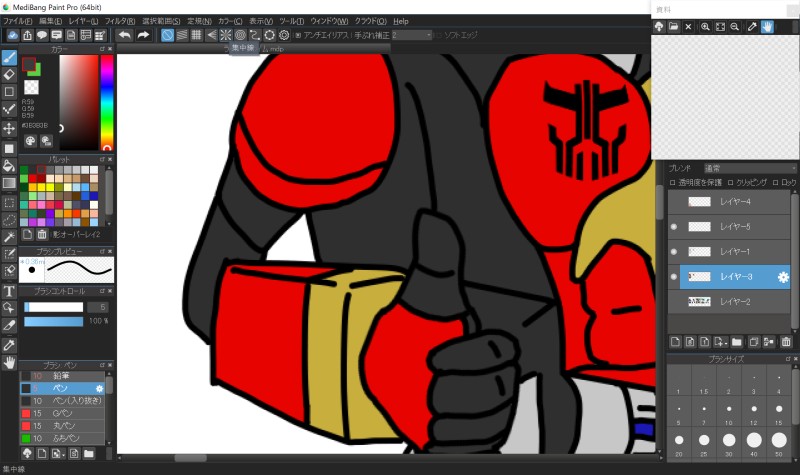The image size is (800, 475).
Task: Click the brush size number field
Action: (97, 307)
